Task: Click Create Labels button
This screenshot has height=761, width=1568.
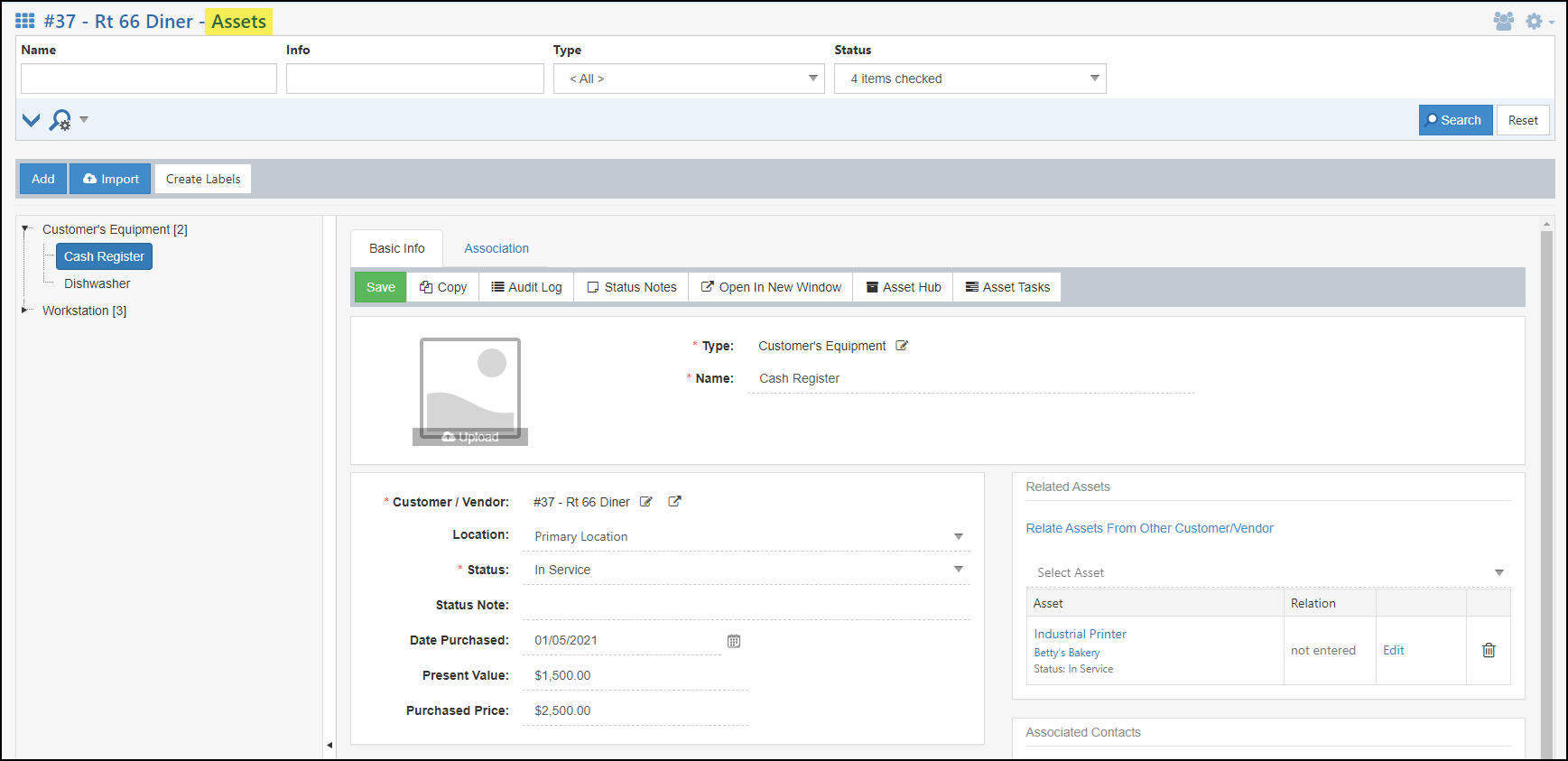Action: pos(203,179)
